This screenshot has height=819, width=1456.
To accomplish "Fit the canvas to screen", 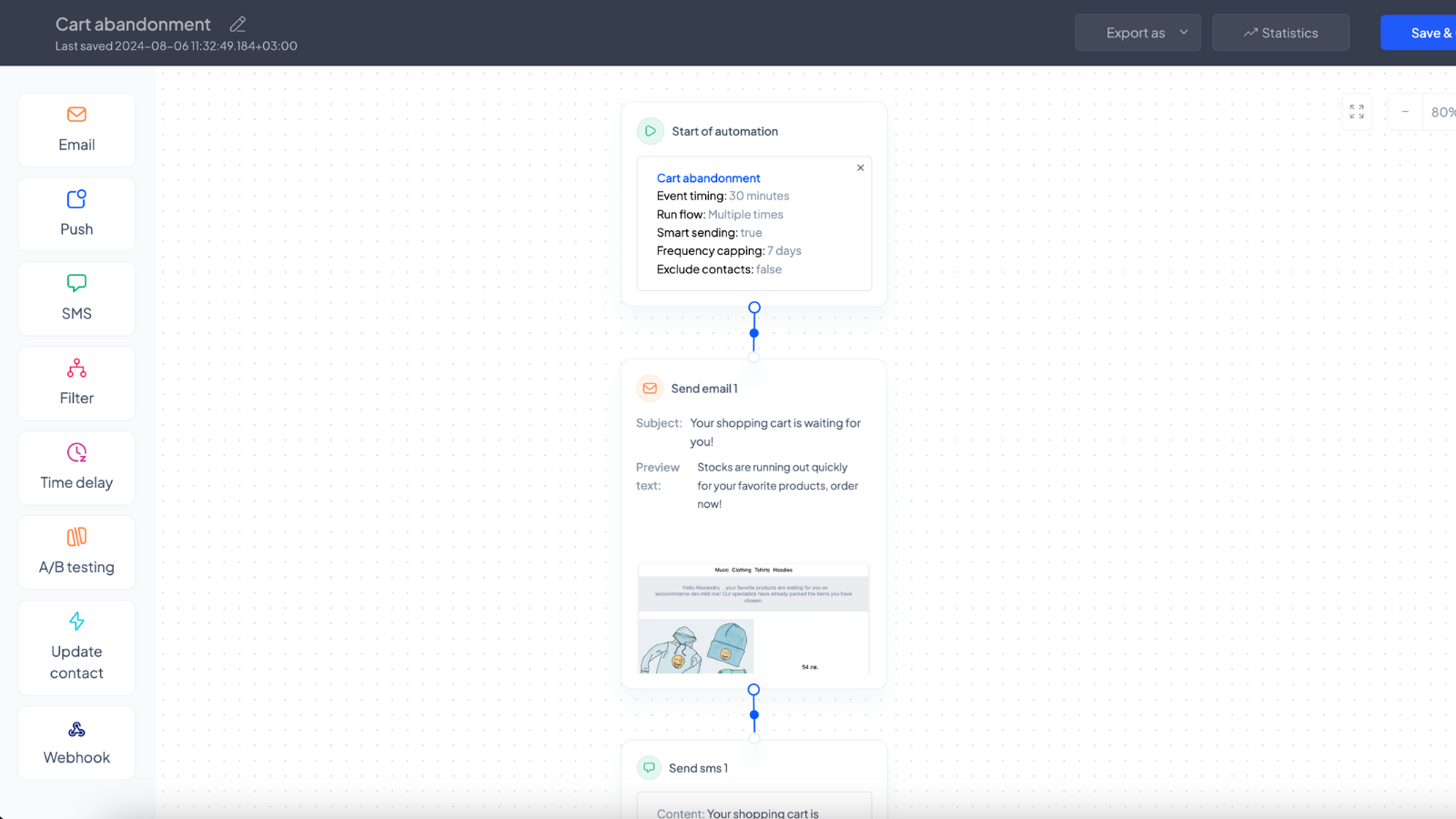I will pyautogui.click(x=1356, y=112).
